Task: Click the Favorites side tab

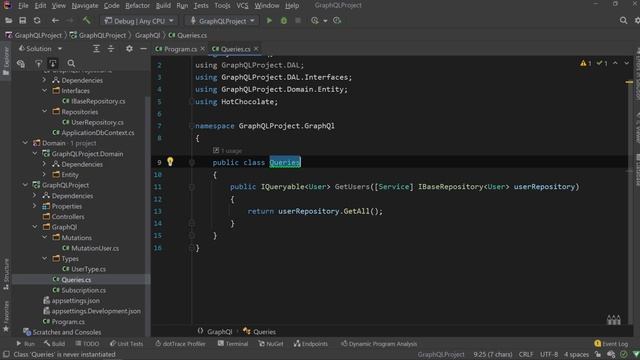Action: tap(6, 316)
